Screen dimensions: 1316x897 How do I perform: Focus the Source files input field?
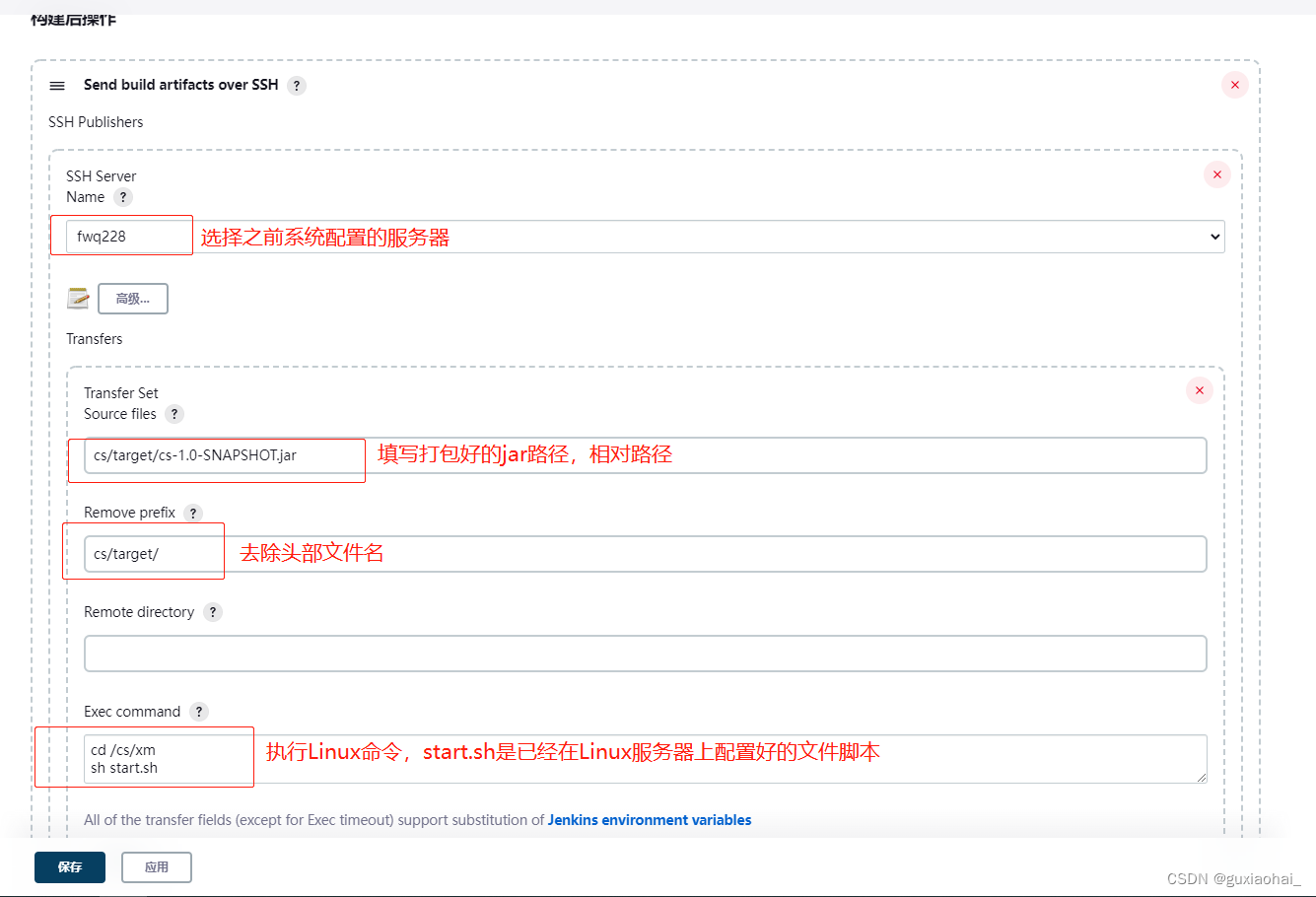646,455
